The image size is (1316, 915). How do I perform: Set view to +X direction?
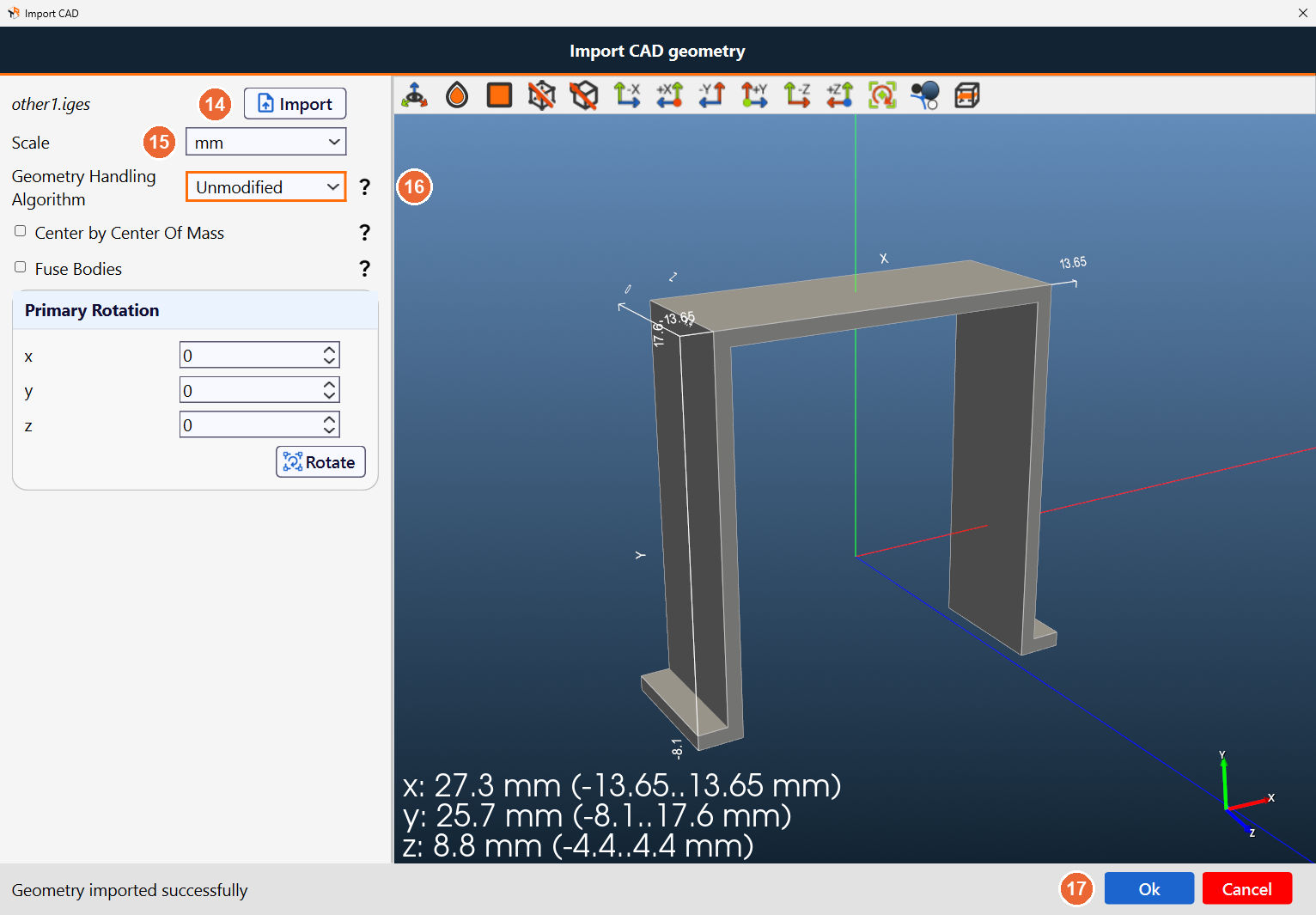tap(669, 95)
